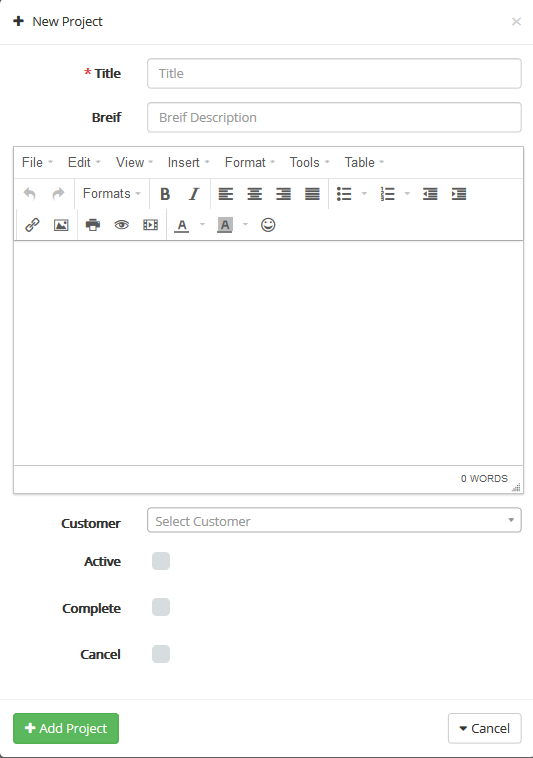Open numbered list style arrow
This screenshot has width=533, height=758.
point(407,194)
